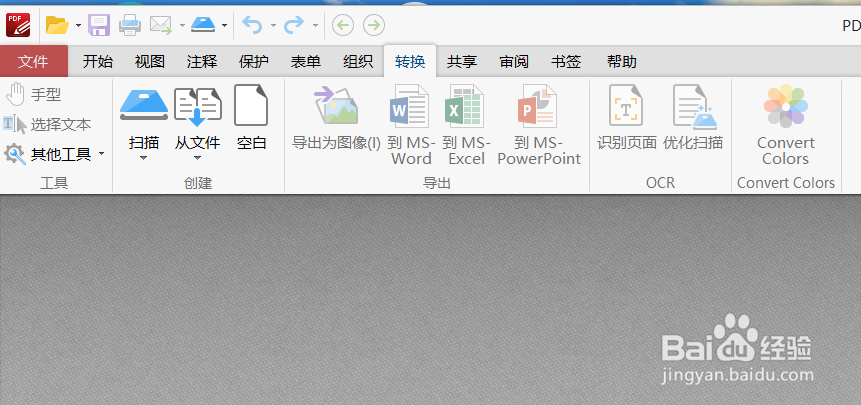The height and width of the screenshot is (405, 861).
Task: Select the 选择文本 tool
Action: (47, 125)
